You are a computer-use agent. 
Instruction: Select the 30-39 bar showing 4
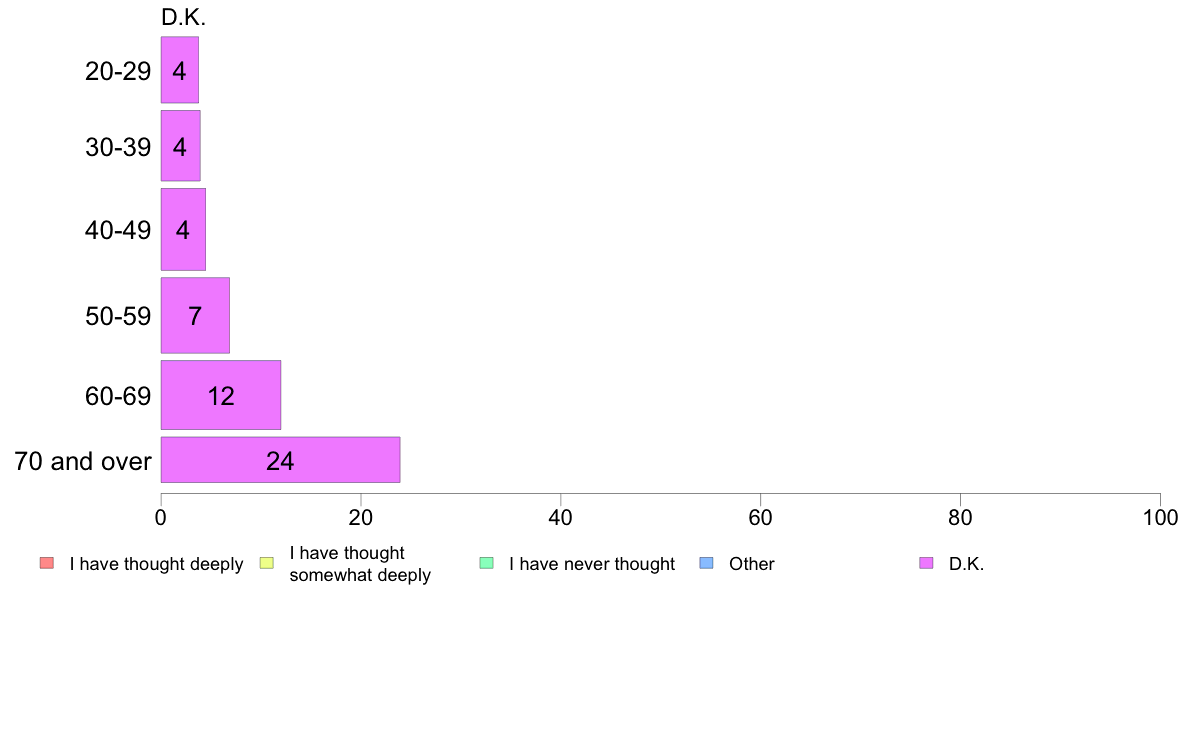[x=180, y=146]
